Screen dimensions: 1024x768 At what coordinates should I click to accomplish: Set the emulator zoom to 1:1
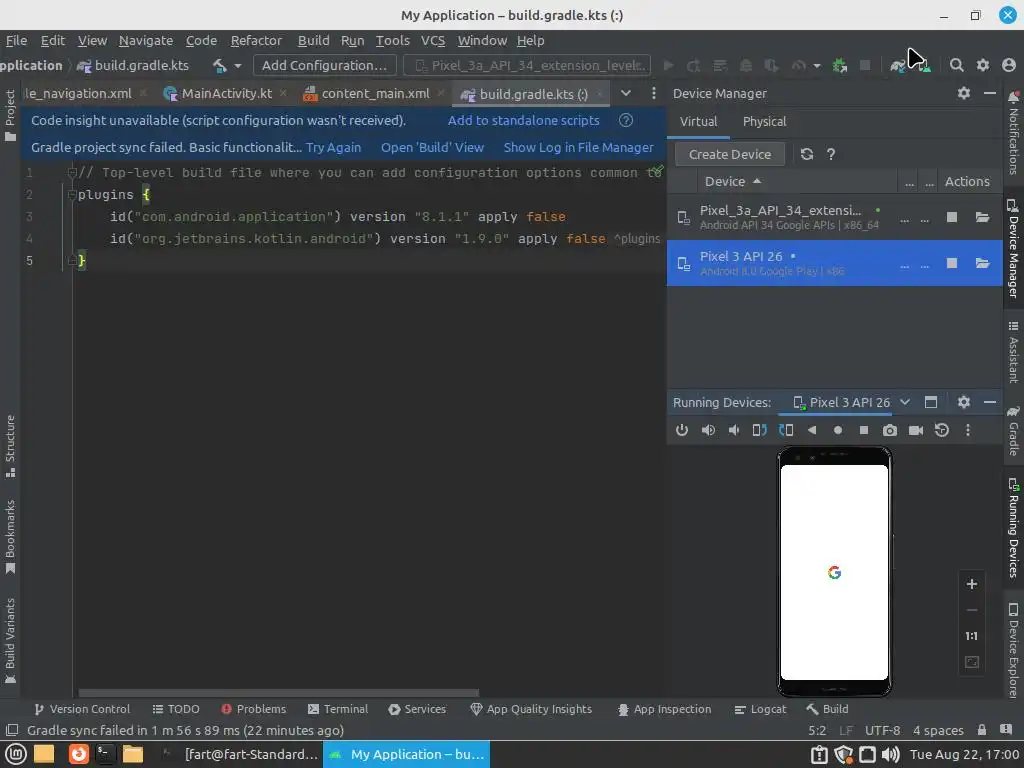972,636
